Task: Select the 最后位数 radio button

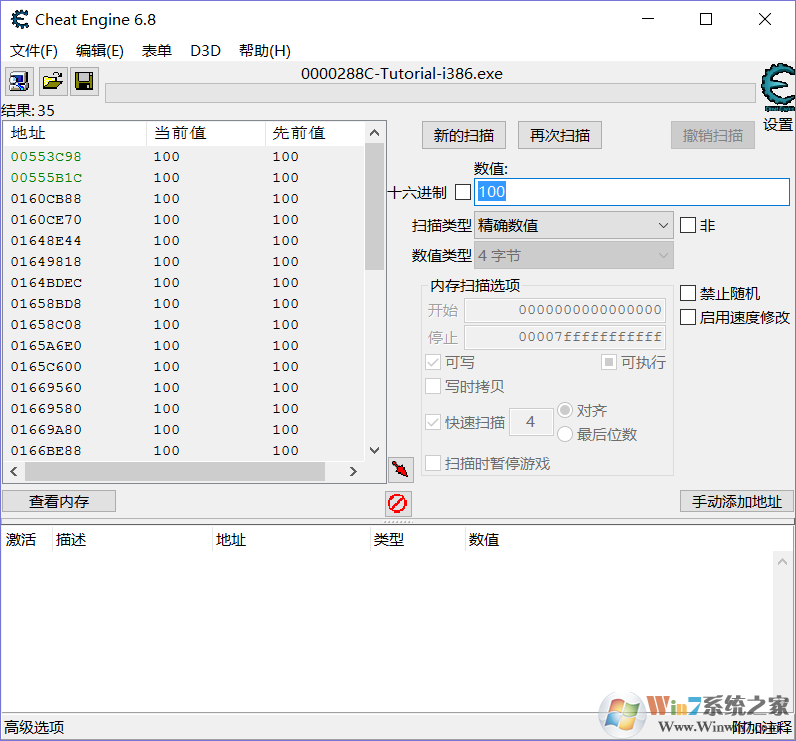Action: tap(565, 434)
